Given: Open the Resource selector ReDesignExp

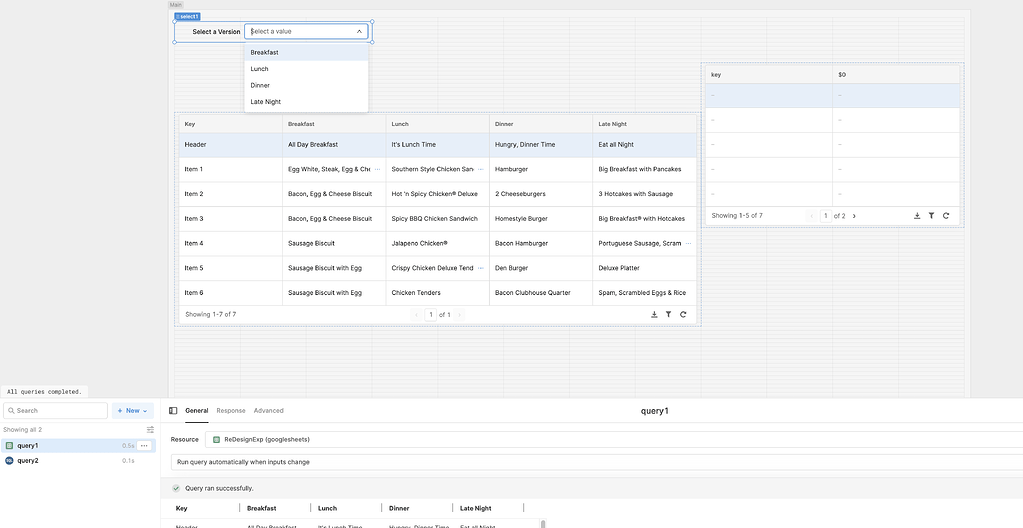Looking at the screenshot, I should click(613, 439).
